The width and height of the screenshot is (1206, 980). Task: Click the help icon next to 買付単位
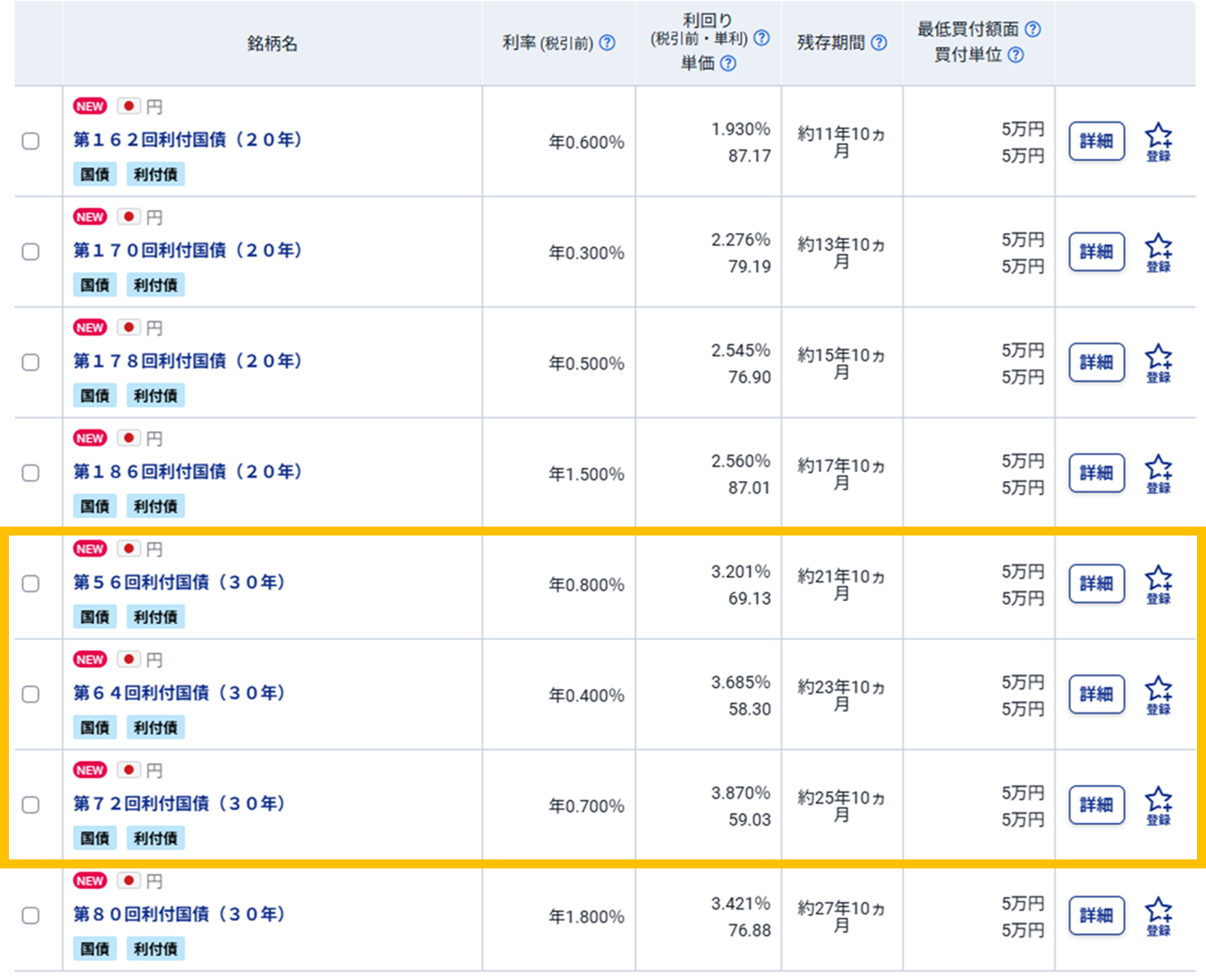pyautogui.click(x=1015, y=55)
